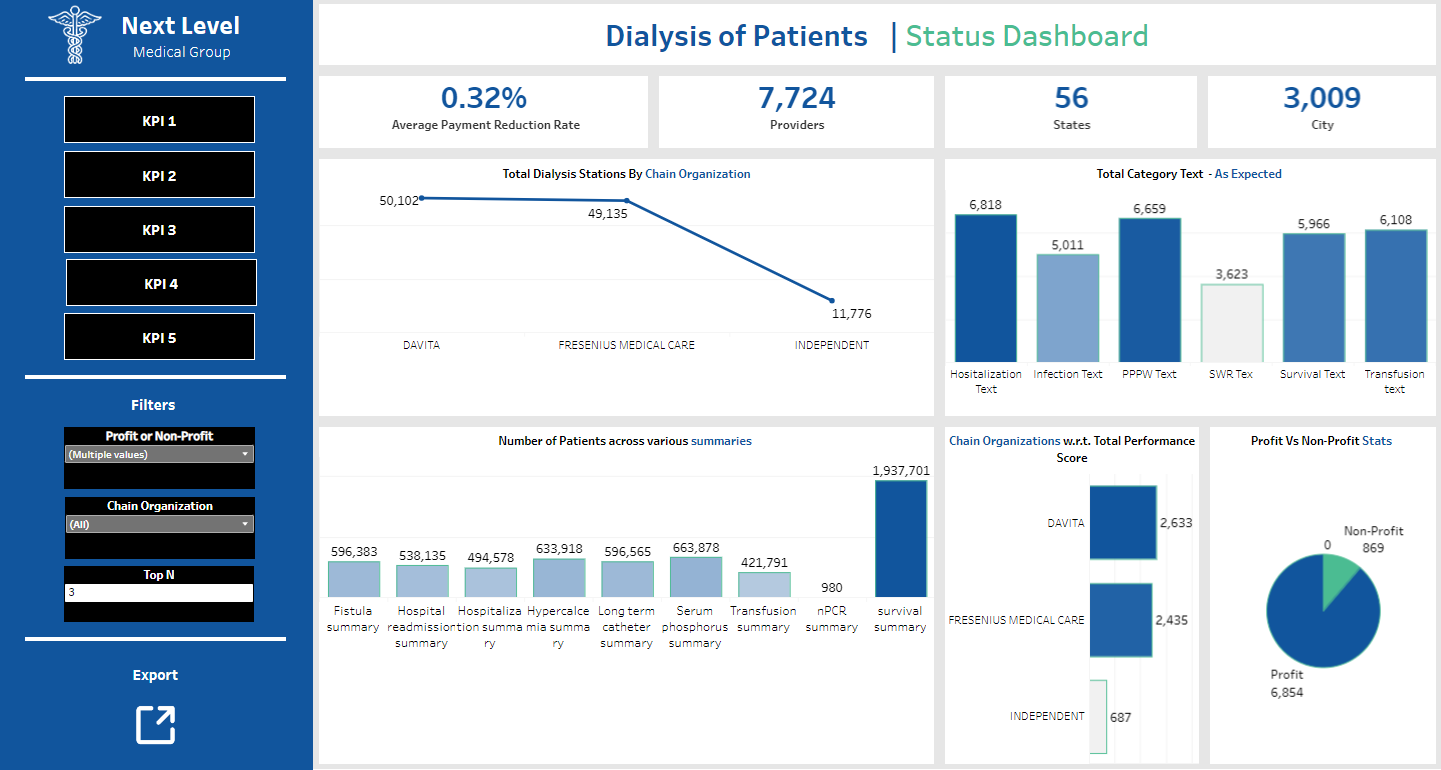Open the KPI 1 view
The height and width of the screenshot is (770, 1441).
(159, 120)
